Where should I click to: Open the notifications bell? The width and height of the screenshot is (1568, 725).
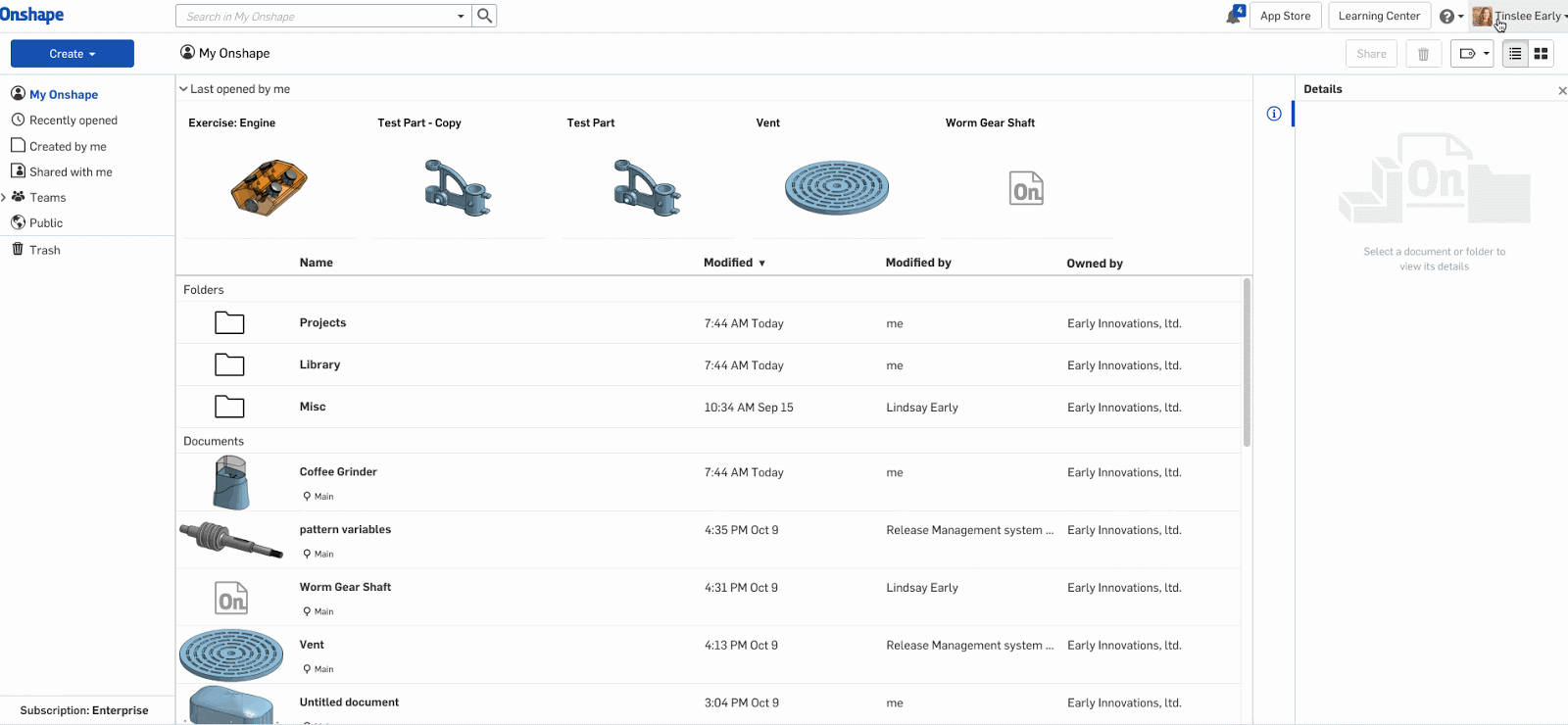tap(1234, 16)
